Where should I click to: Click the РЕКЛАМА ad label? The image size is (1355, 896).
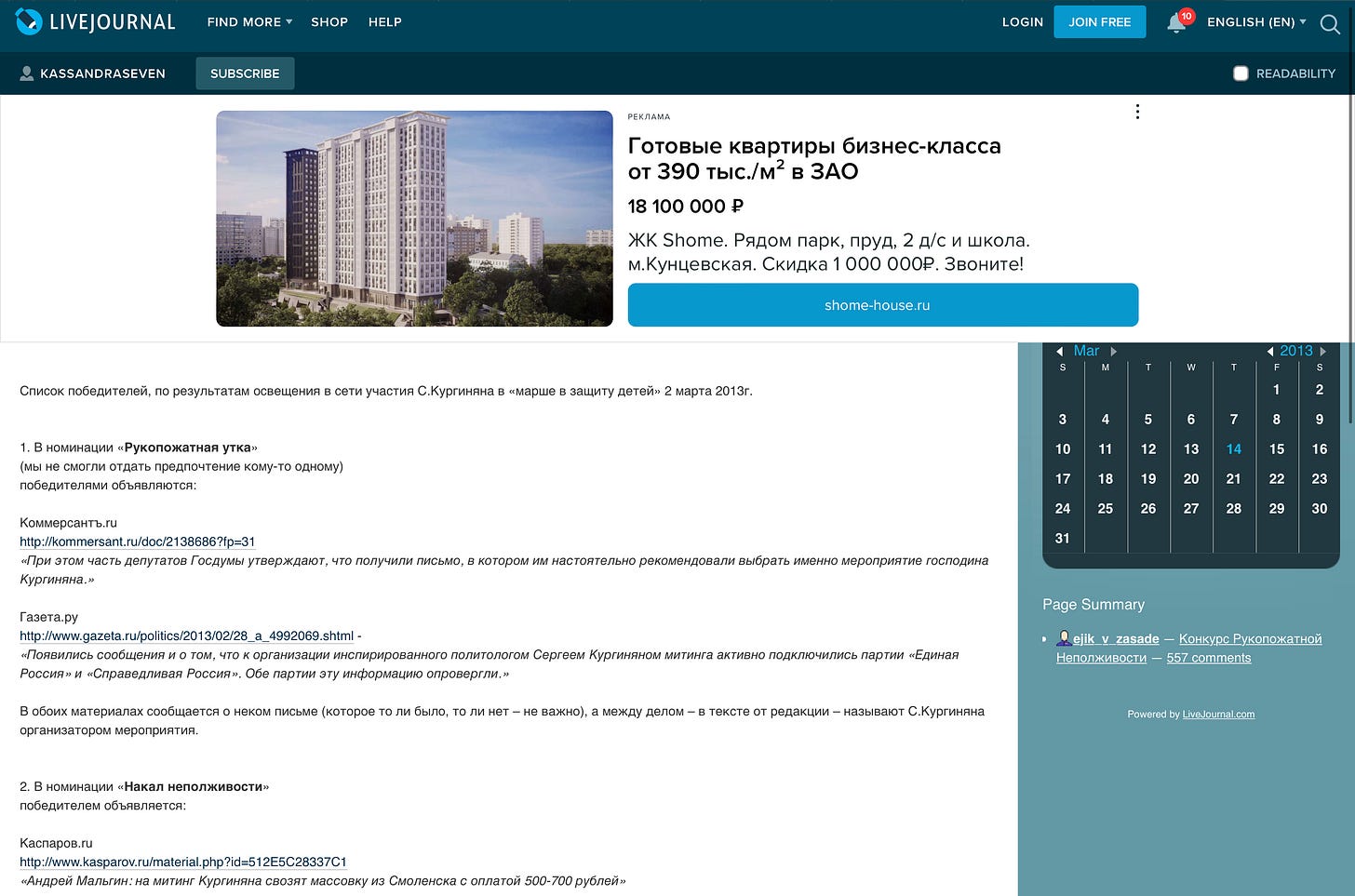point(649,117)
